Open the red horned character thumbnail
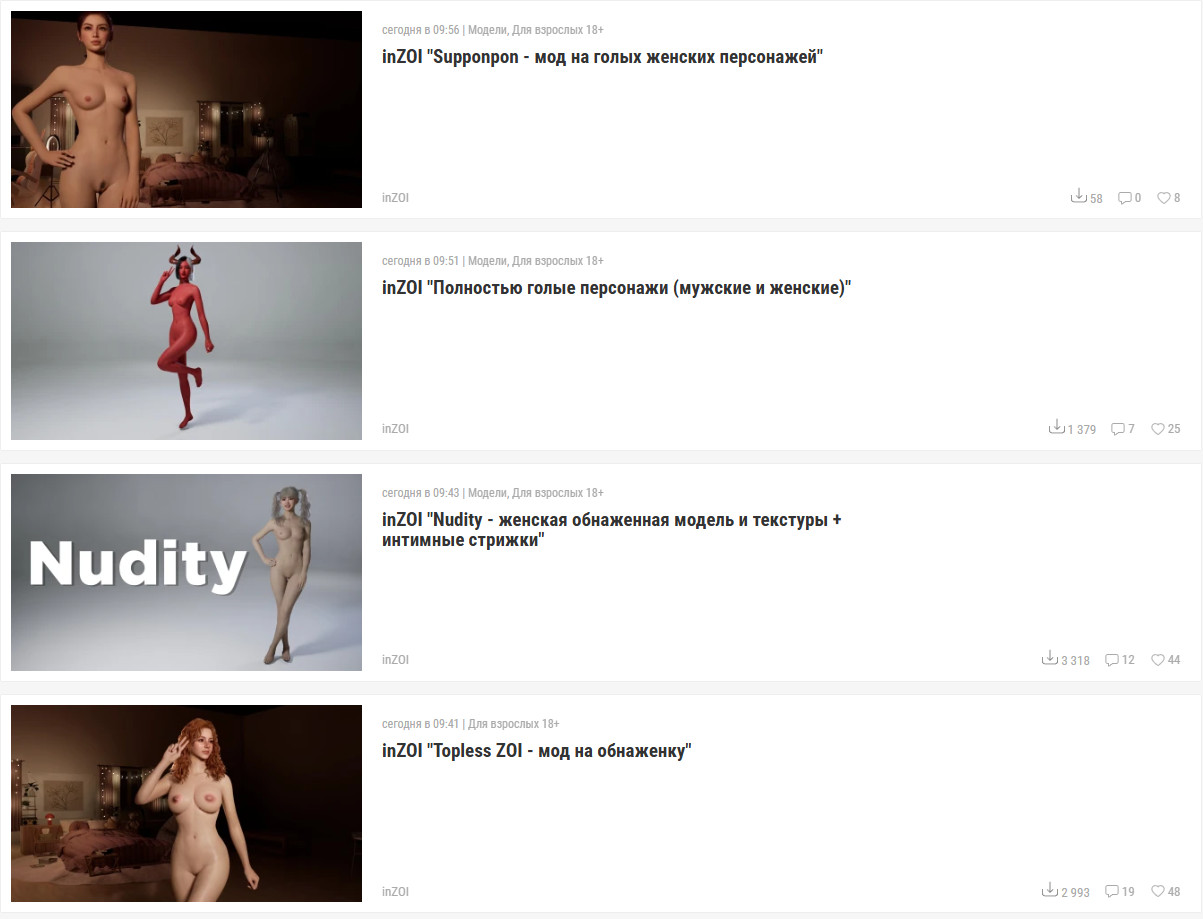 [x=186, y=341]
